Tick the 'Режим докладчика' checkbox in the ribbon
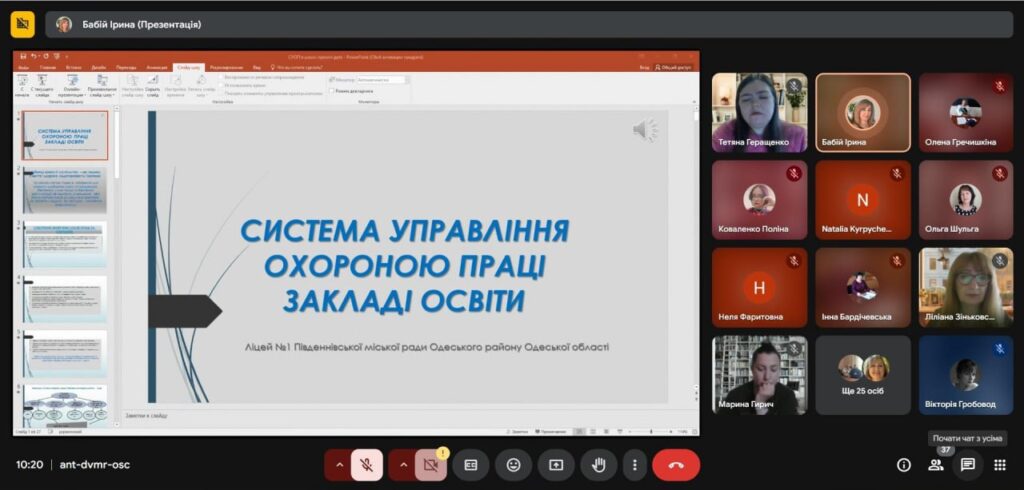The width and height of the screenshot is (1024, 490). tap(331, 92)
